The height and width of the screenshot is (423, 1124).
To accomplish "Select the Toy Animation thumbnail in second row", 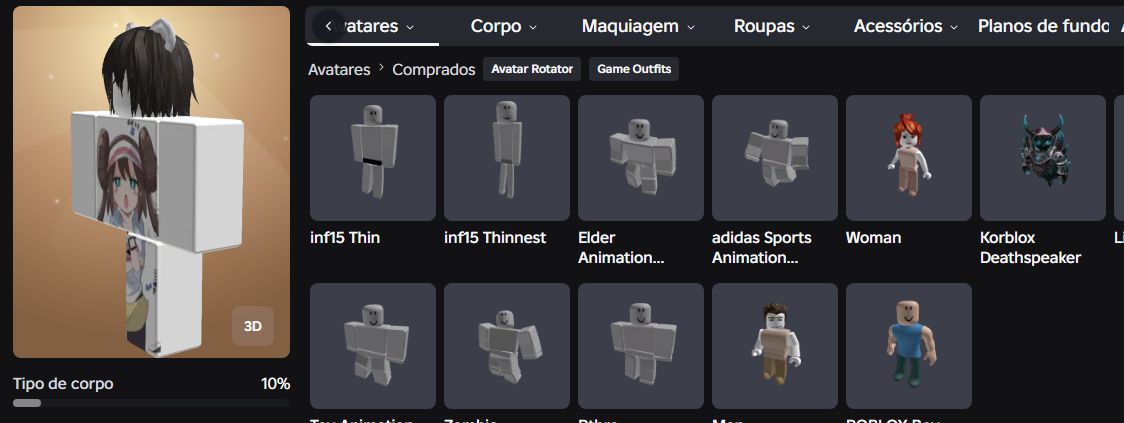I will 373,346.
